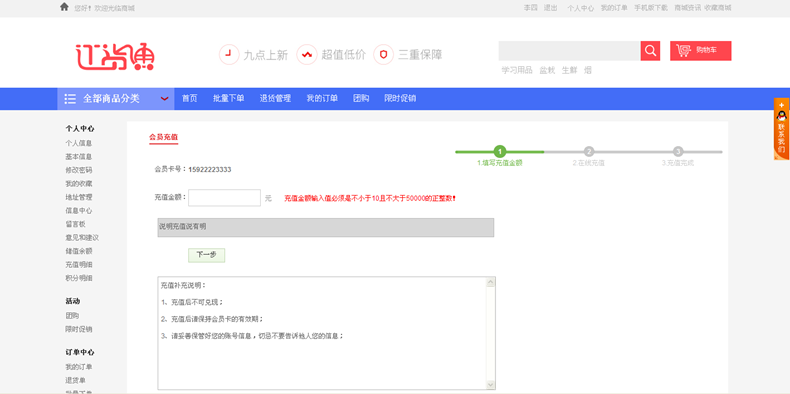Image resolution: width=790 pixels, height=394 pixels.
Task: Click the 充值后不可兑现 note line
Action: pyautogui.click(x=192, y=303)
